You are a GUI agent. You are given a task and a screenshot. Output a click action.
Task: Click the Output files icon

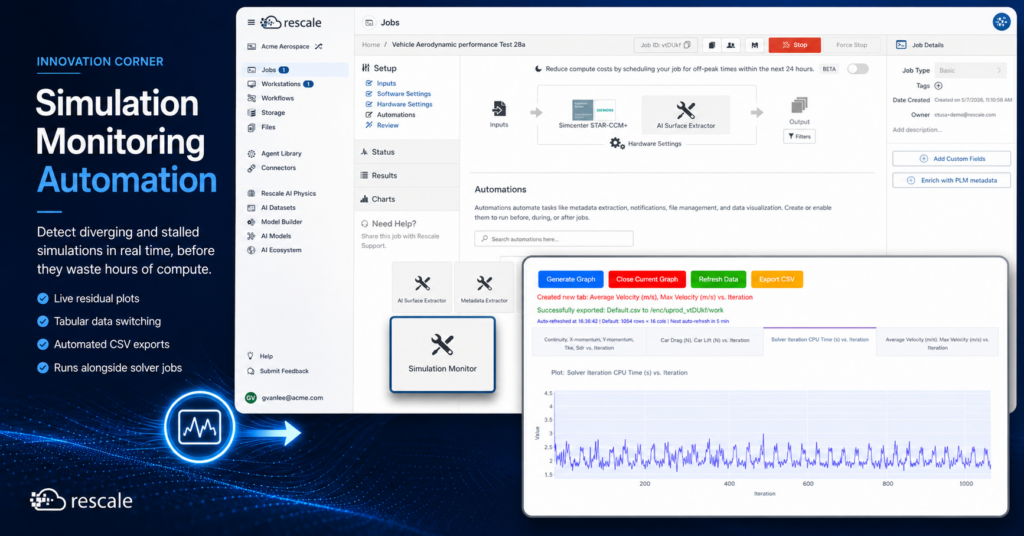(x=799, y=106)
